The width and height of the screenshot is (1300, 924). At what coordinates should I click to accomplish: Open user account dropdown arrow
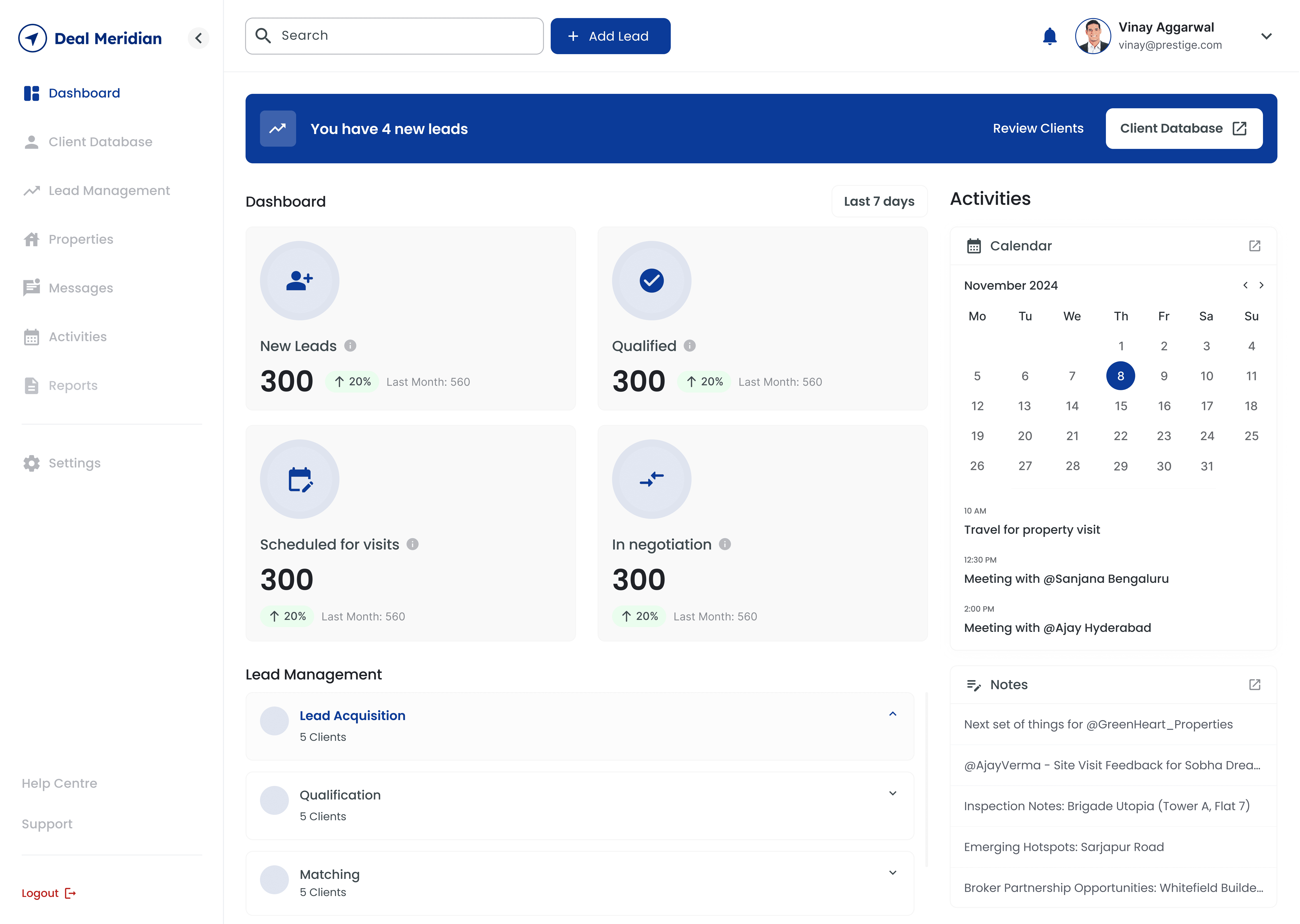point(1266,36)
